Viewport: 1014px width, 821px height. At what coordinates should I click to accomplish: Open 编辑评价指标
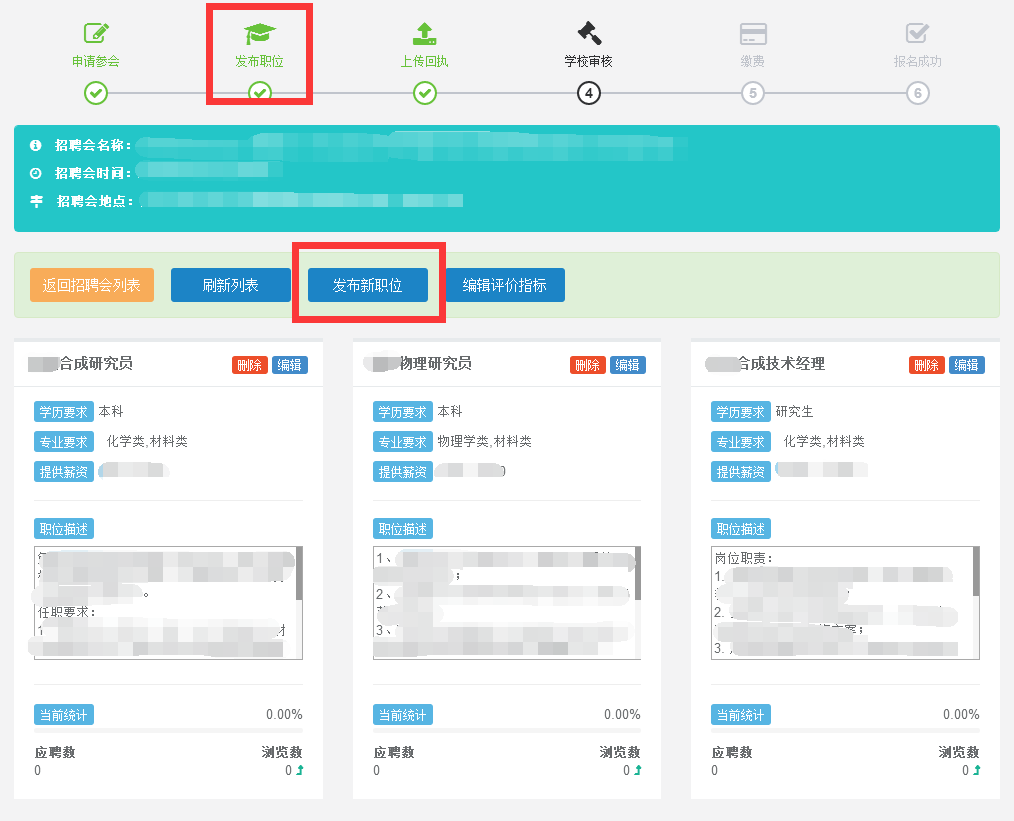tap(504, 285)
